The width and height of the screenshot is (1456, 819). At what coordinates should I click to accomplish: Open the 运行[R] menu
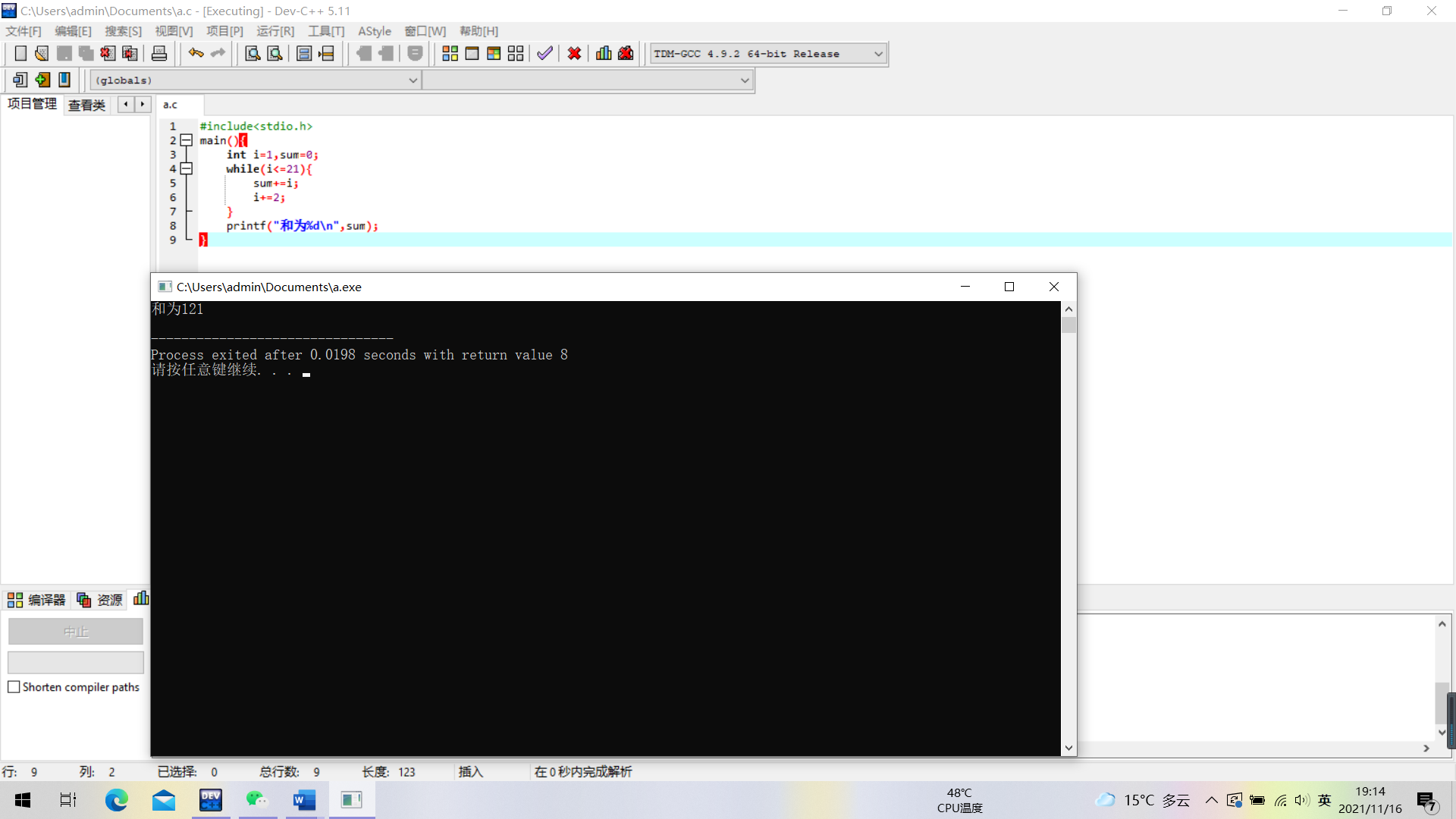[275, 31]
